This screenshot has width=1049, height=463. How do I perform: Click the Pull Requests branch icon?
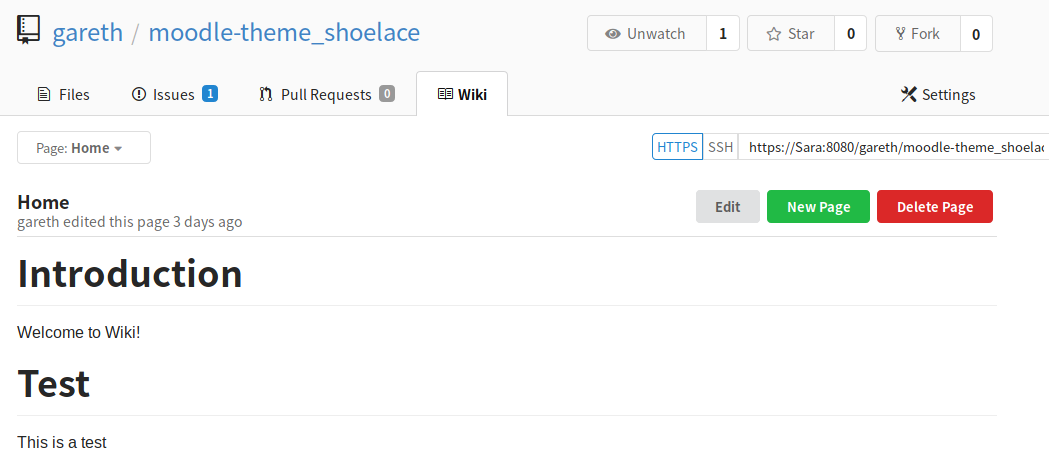click(266, 94)
